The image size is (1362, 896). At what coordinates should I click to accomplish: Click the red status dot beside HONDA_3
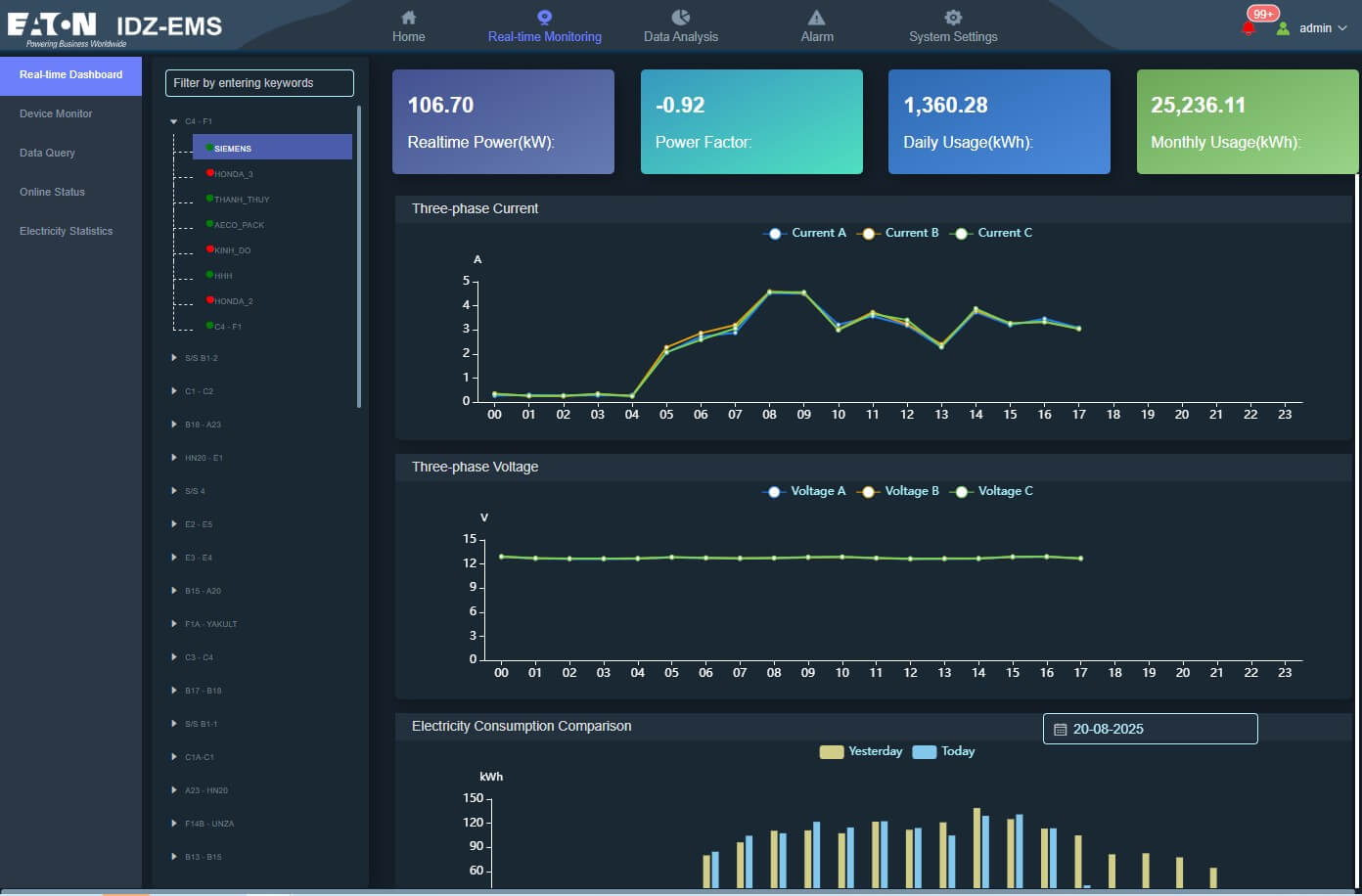[210, 173]
